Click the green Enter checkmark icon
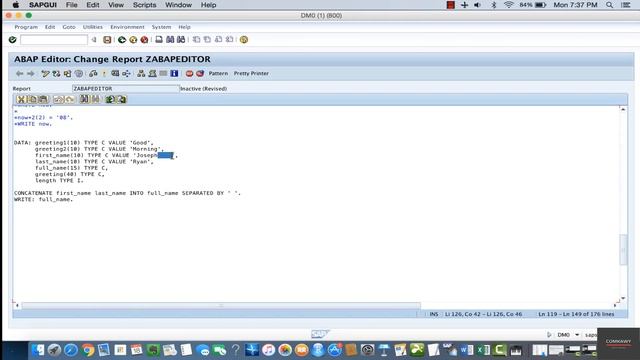Image resolution: width=640 pixels, height=360 pixels. 13,40
